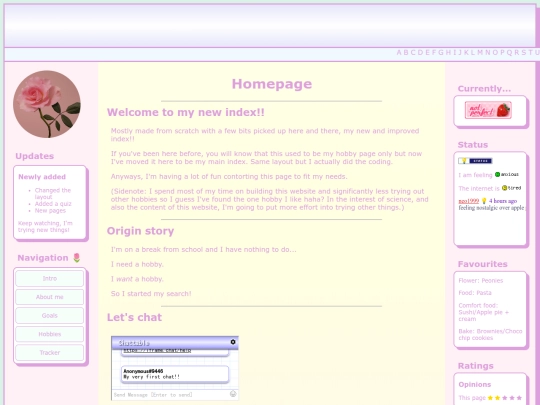Screen dimensions: 540x405
Task: Click the 'Comfort food: Sushi/Apple pie' entry
Action: (x=484, y=312)
